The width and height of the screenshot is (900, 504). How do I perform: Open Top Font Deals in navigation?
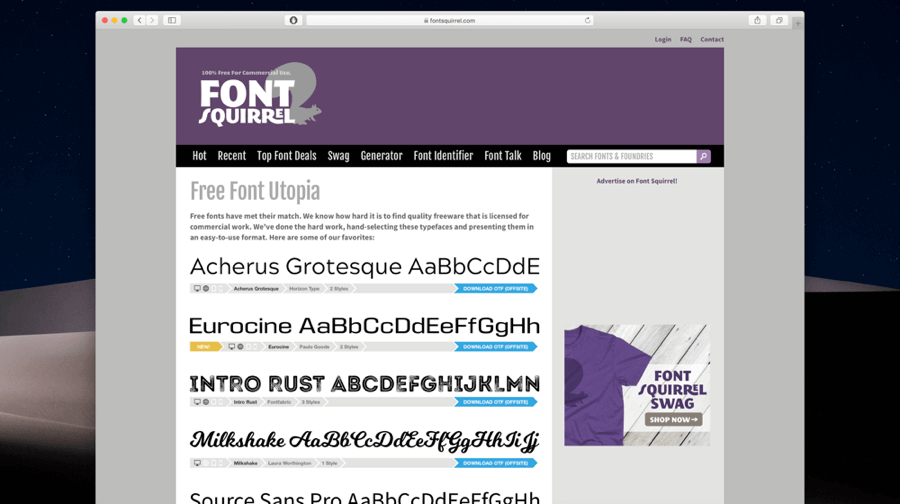coord(286,156)
